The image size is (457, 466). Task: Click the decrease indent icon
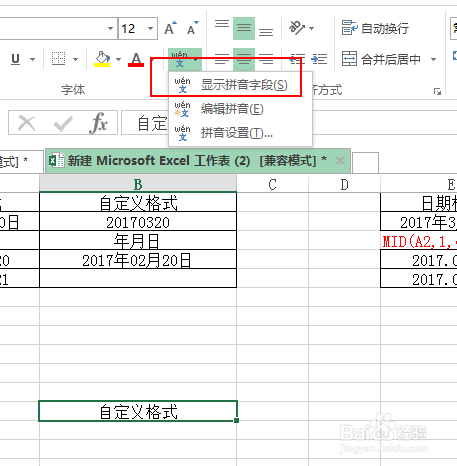click(x=297, y=59)
